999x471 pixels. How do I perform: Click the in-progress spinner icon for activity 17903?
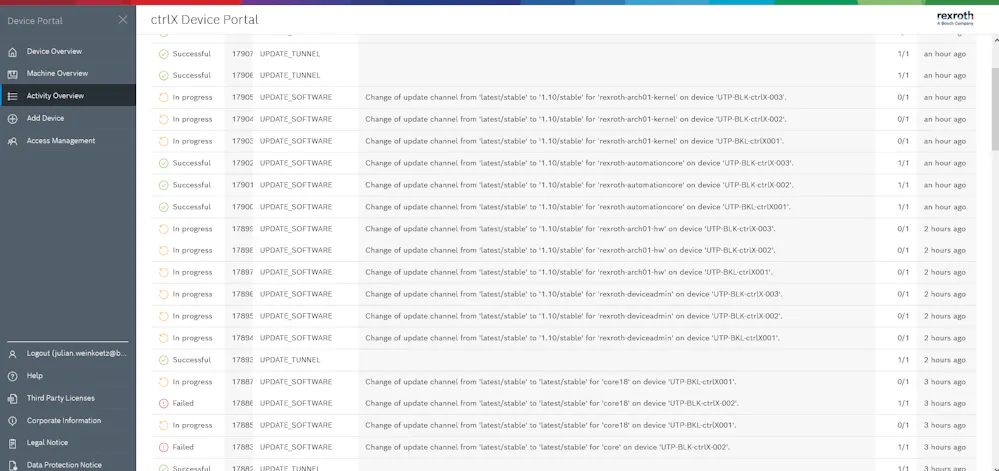click(x=164, y=141)
